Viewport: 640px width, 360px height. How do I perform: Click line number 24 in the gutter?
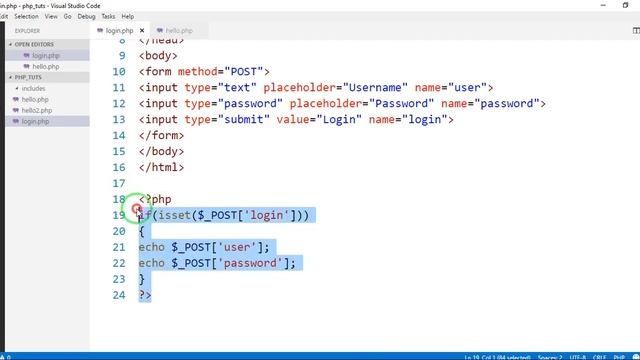[x=119, y=295]
